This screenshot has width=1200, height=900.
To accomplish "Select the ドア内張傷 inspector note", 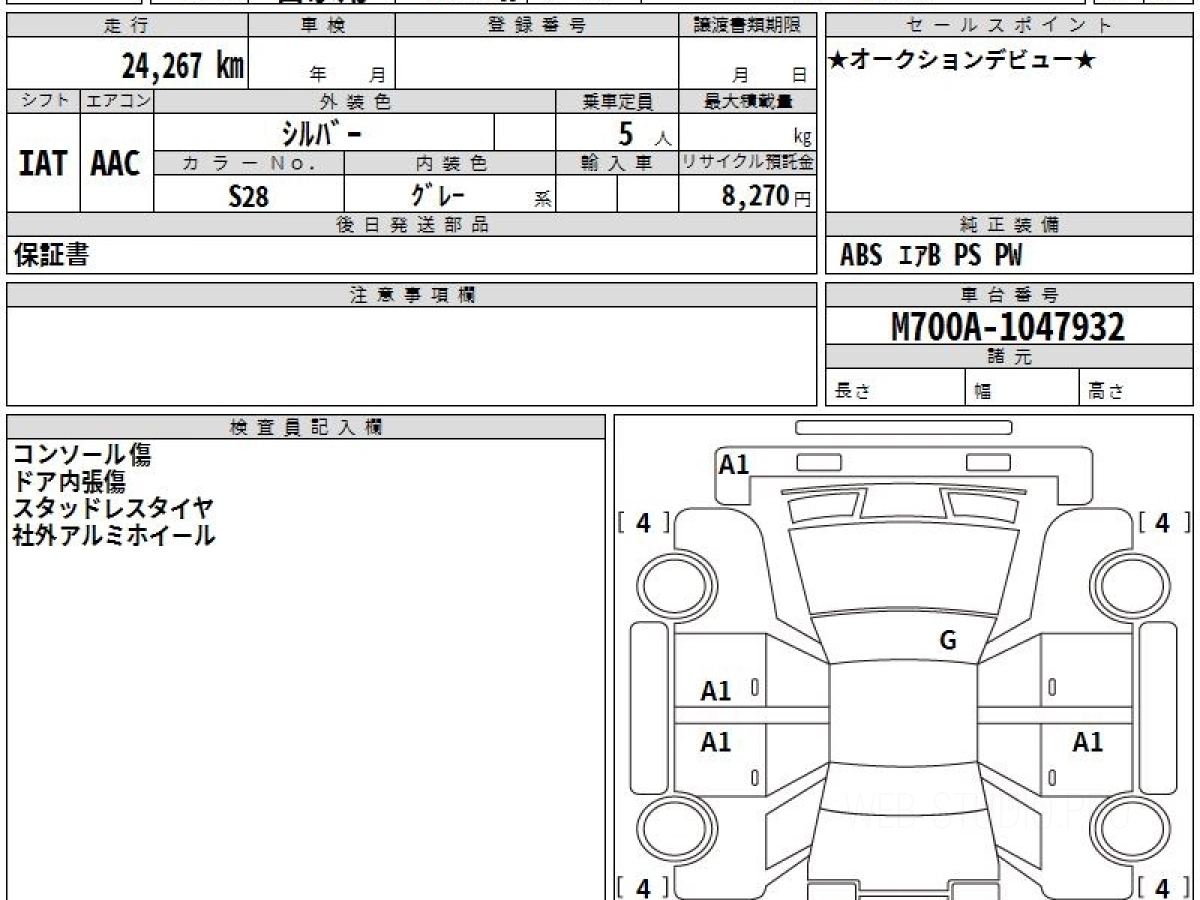I will pos(69,482).
